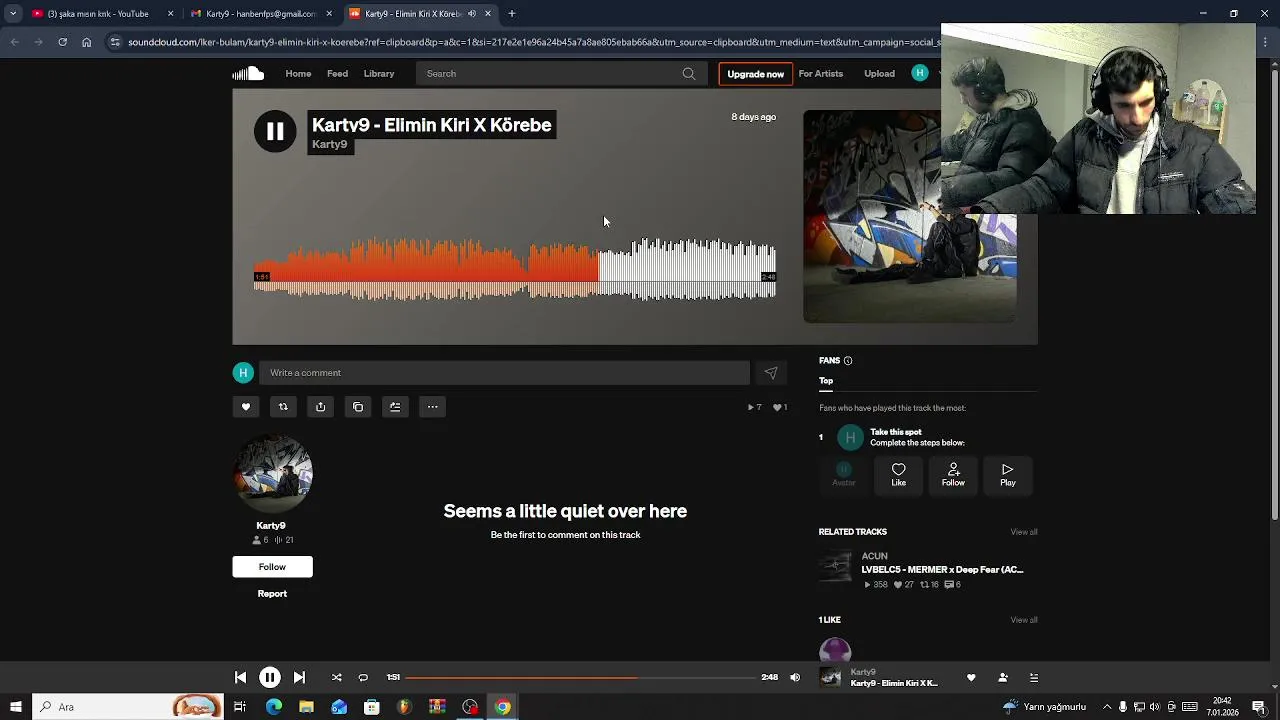The width and height of the screenshot is (1280, 720).
Task: Open a new browser tab
Action: (x=511, y=14)
